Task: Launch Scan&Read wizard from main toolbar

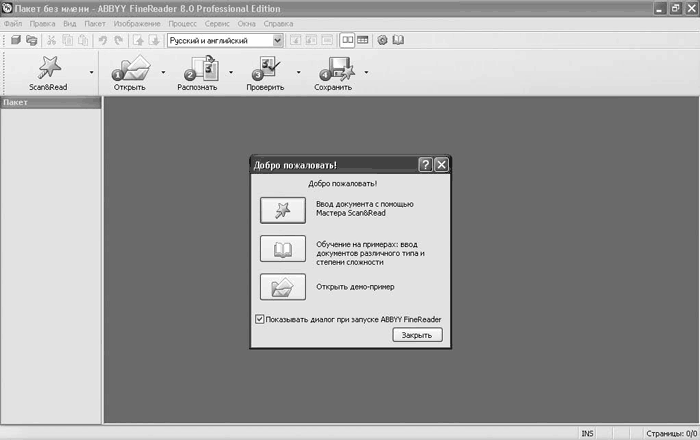Action: (x=48, y=73)
